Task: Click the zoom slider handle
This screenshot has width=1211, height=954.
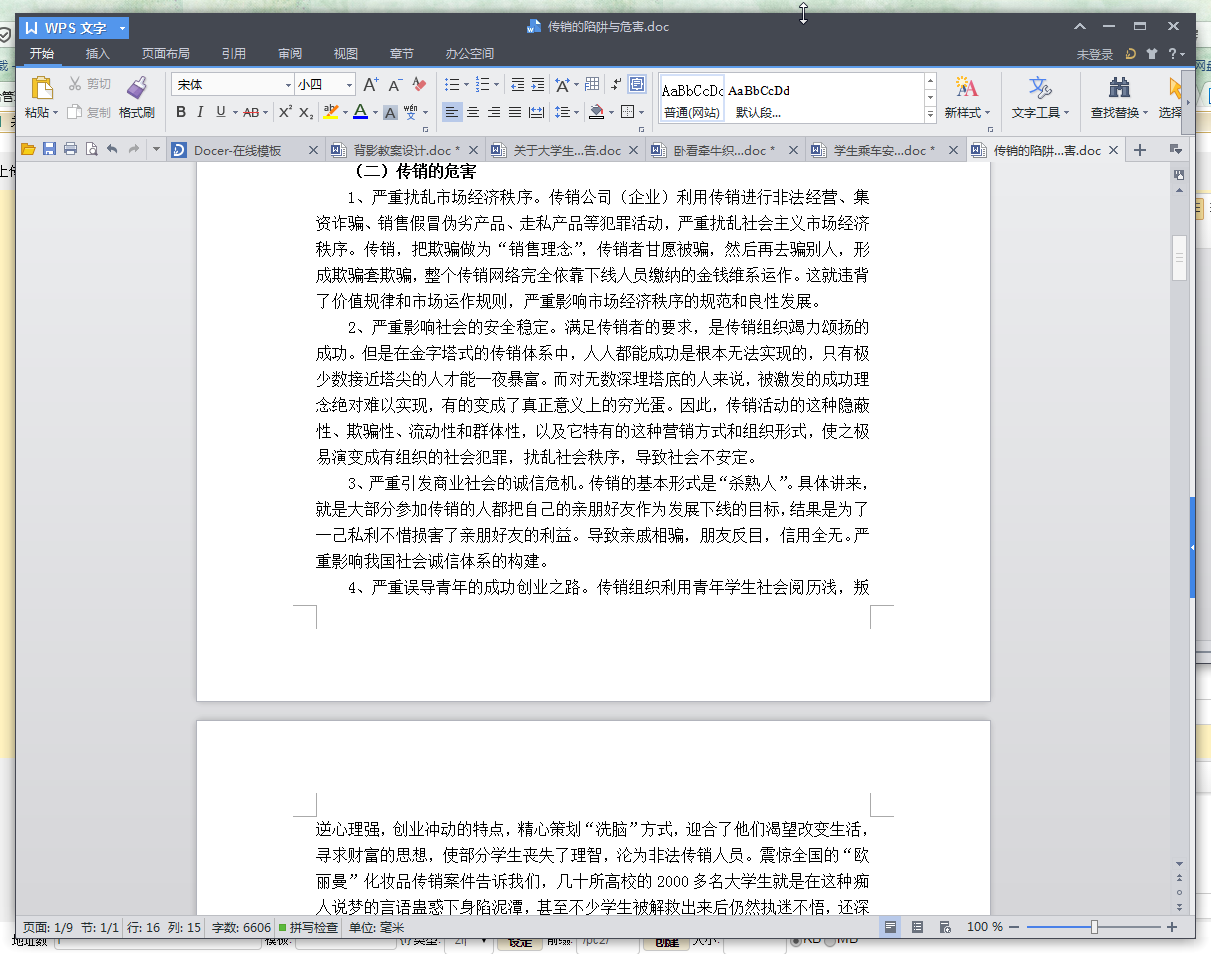Action: [1094, 928]
